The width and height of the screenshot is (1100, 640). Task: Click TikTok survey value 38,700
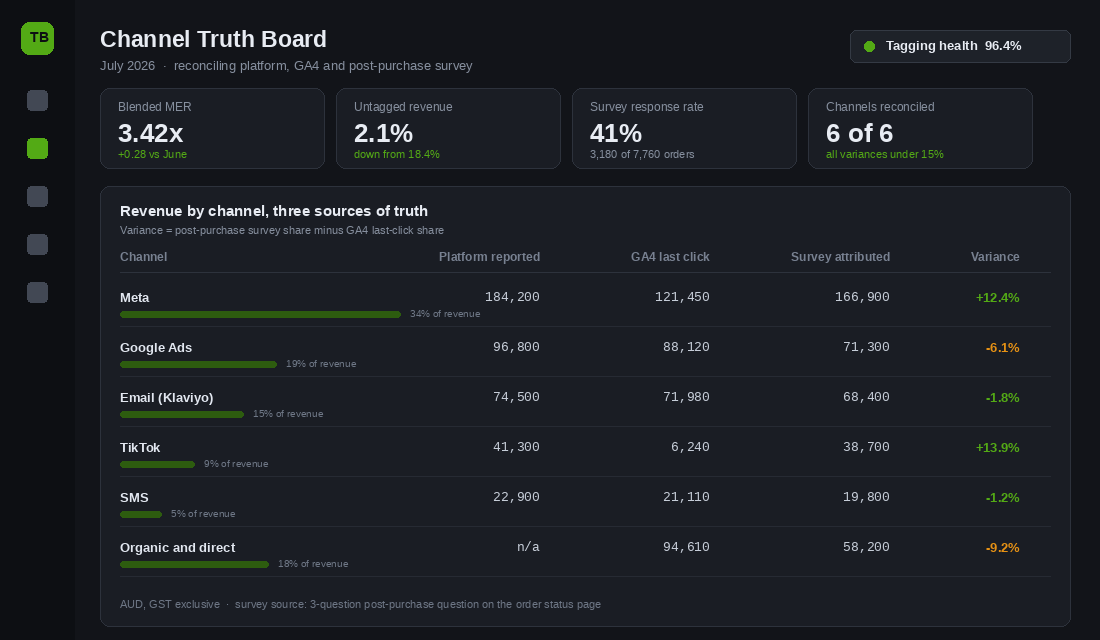(866, 447)
